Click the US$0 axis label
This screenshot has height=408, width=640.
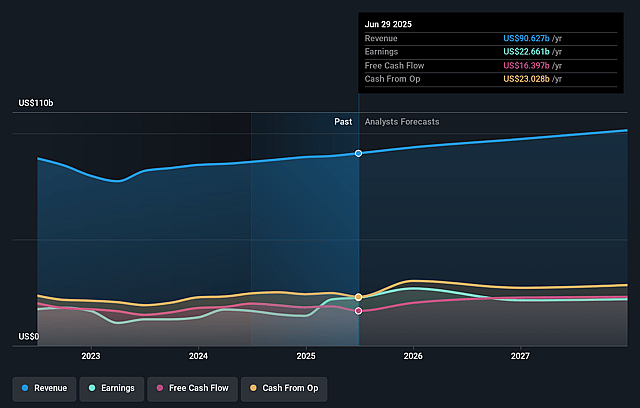(x=29, y=337)
